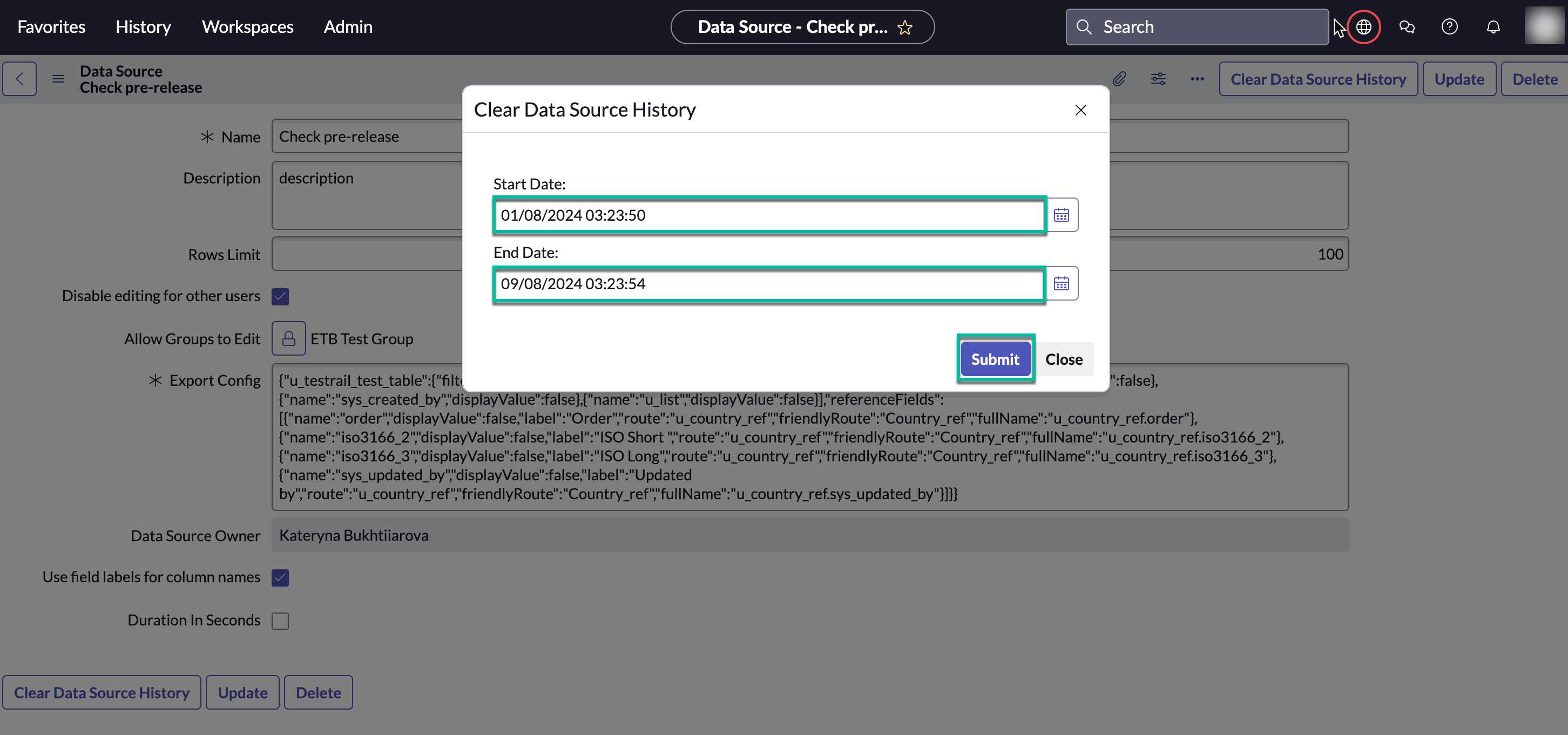Viewport: 1568px width, 735px height.
Task: Toggle Disable editing for other users
Action: pos(280,296)
